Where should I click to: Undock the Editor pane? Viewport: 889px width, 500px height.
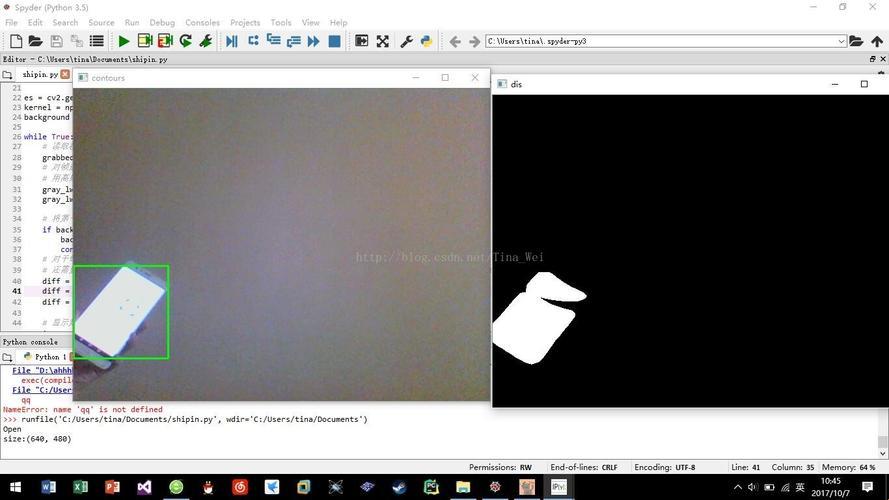pos(873,59)
